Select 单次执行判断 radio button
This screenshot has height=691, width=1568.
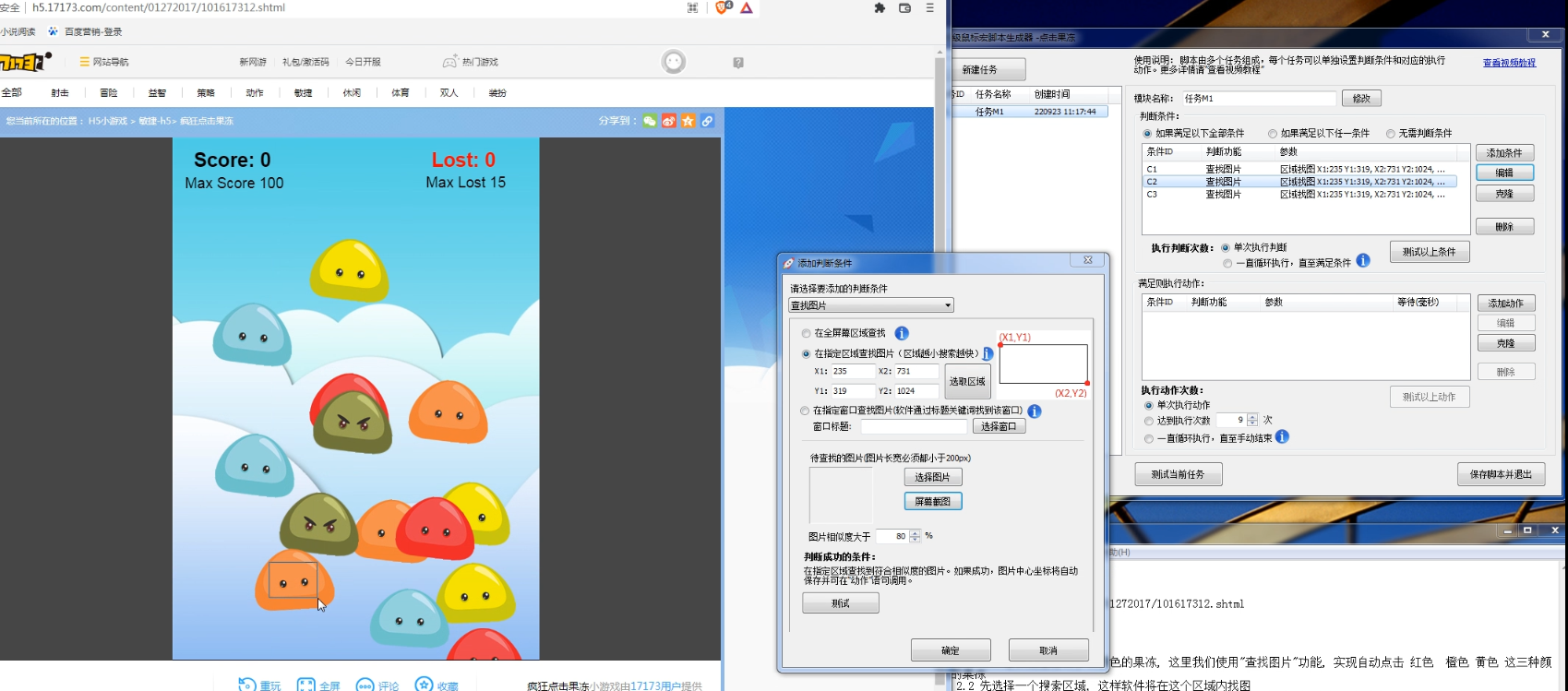1226,247
